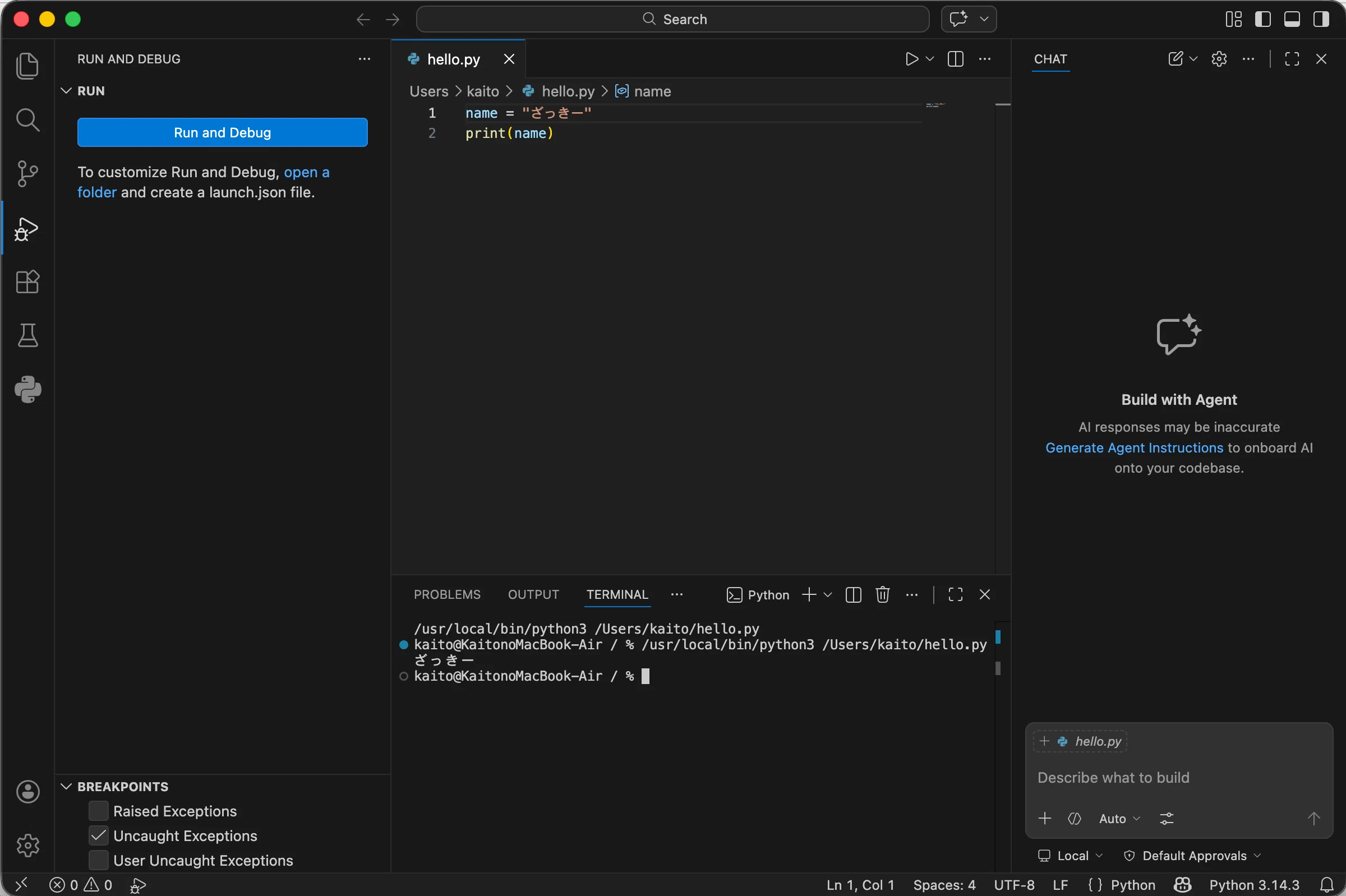The height and width of the screenshot is (896, 1346).
Task: Switch to the OUTPUT tab
Action: point(533,594)
